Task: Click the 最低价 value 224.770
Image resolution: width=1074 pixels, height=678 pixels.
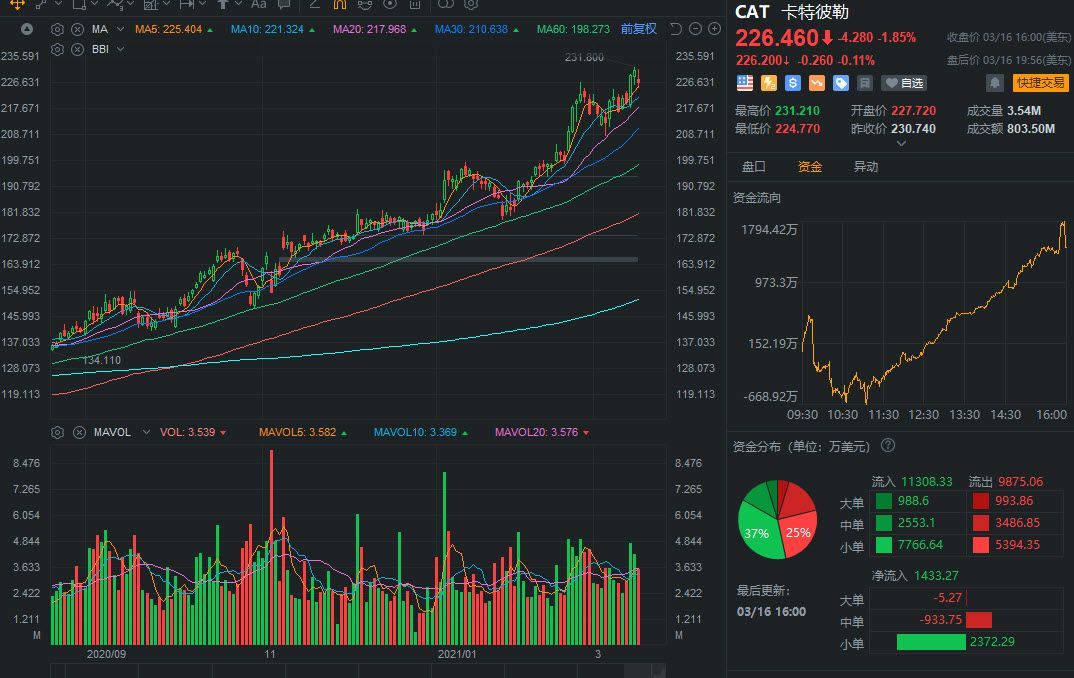Action: point(797,128)
